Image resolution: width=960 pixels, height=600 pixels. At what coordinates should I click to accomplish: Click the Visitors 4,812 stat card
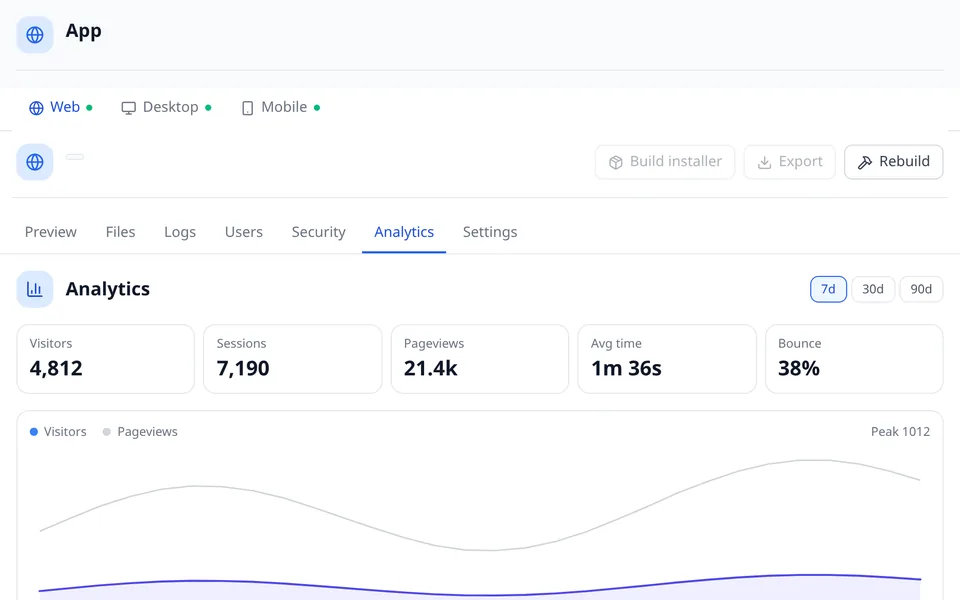pos(105,359)
